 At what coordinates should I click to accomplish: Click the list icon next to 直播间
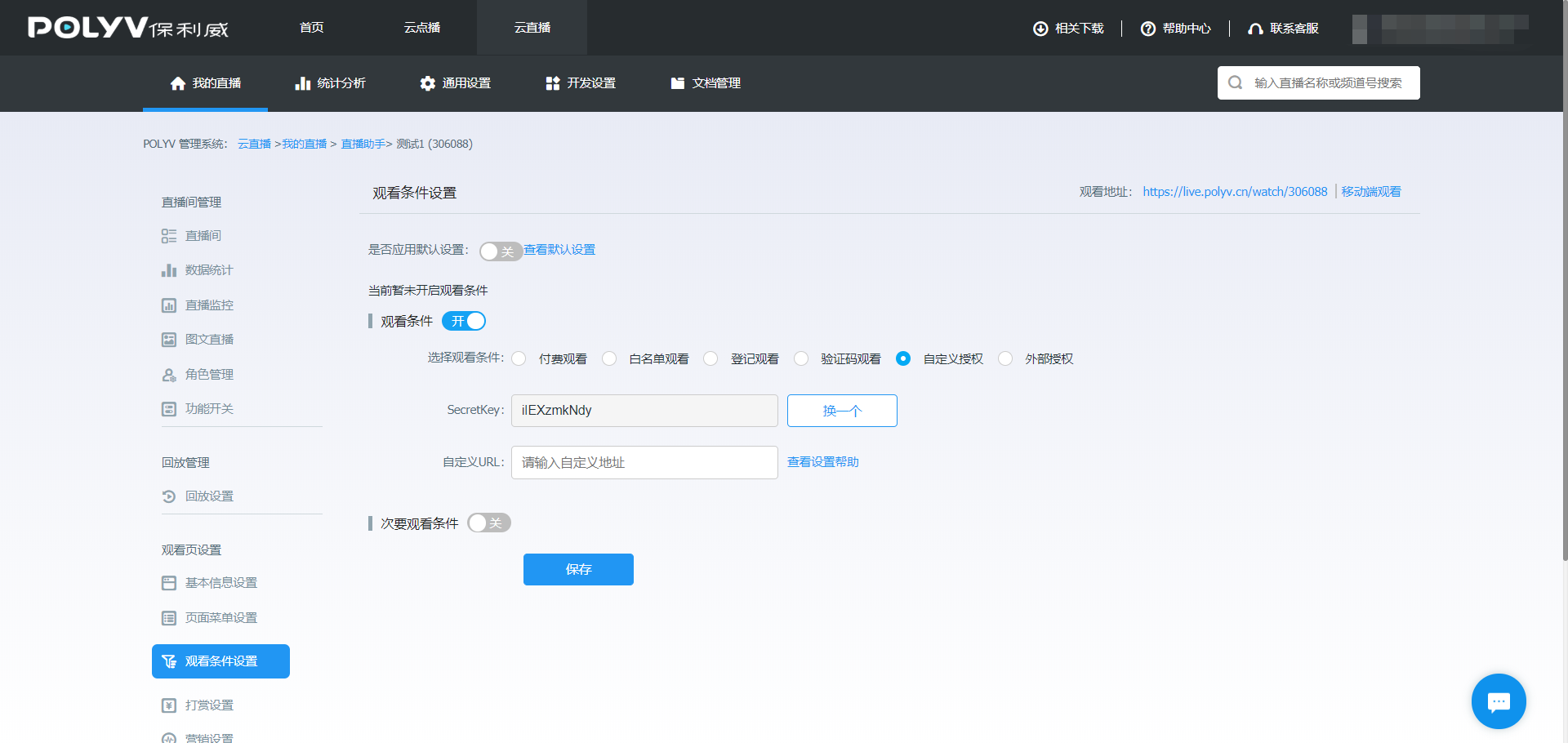169,236
